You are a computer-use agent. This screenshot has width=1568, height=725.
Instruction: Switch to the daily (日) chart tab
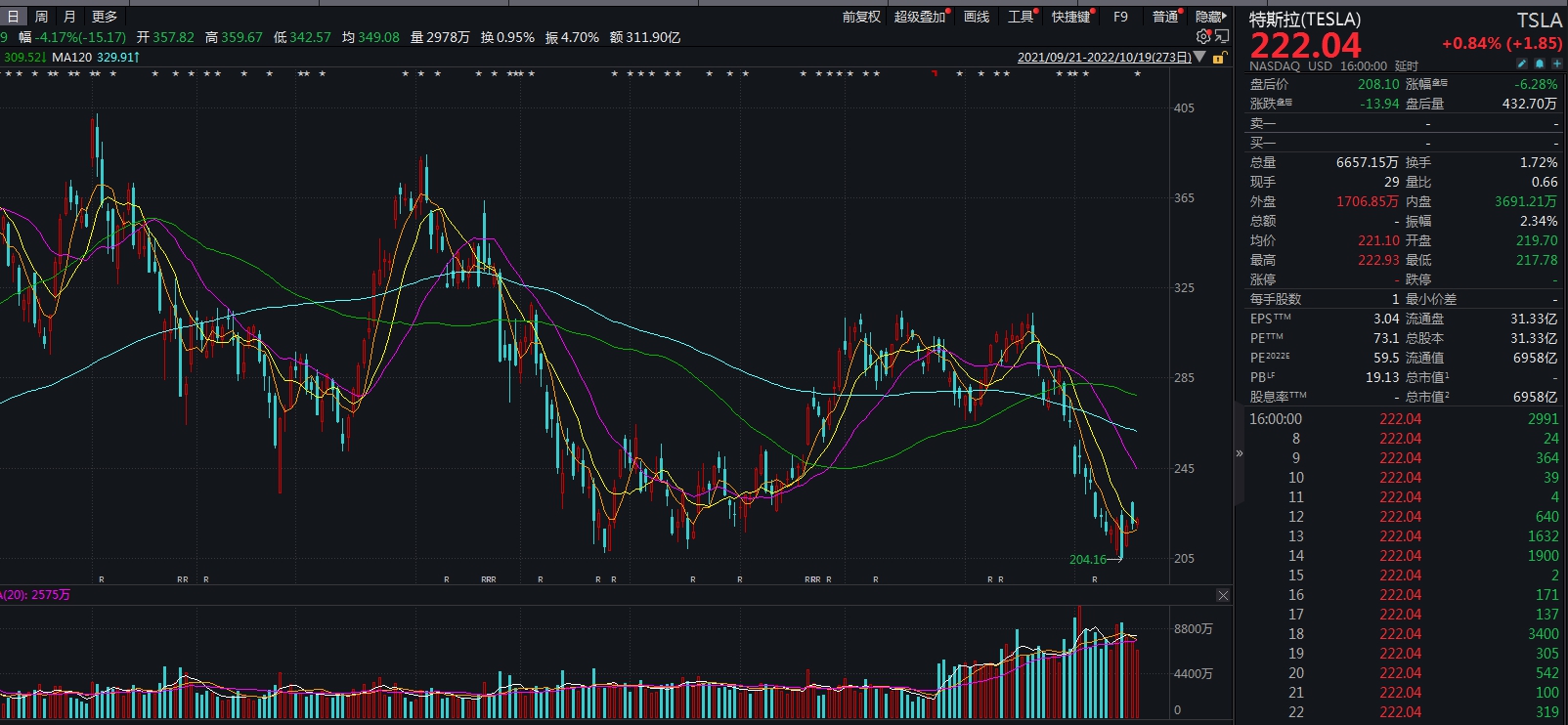[13, 17]
